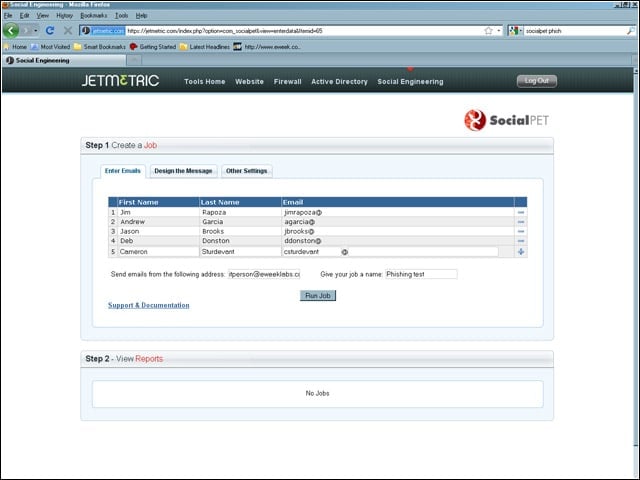Go to Tools Home in navigation
The width and height of the screenshot is (640, 480).
(204, 82)
